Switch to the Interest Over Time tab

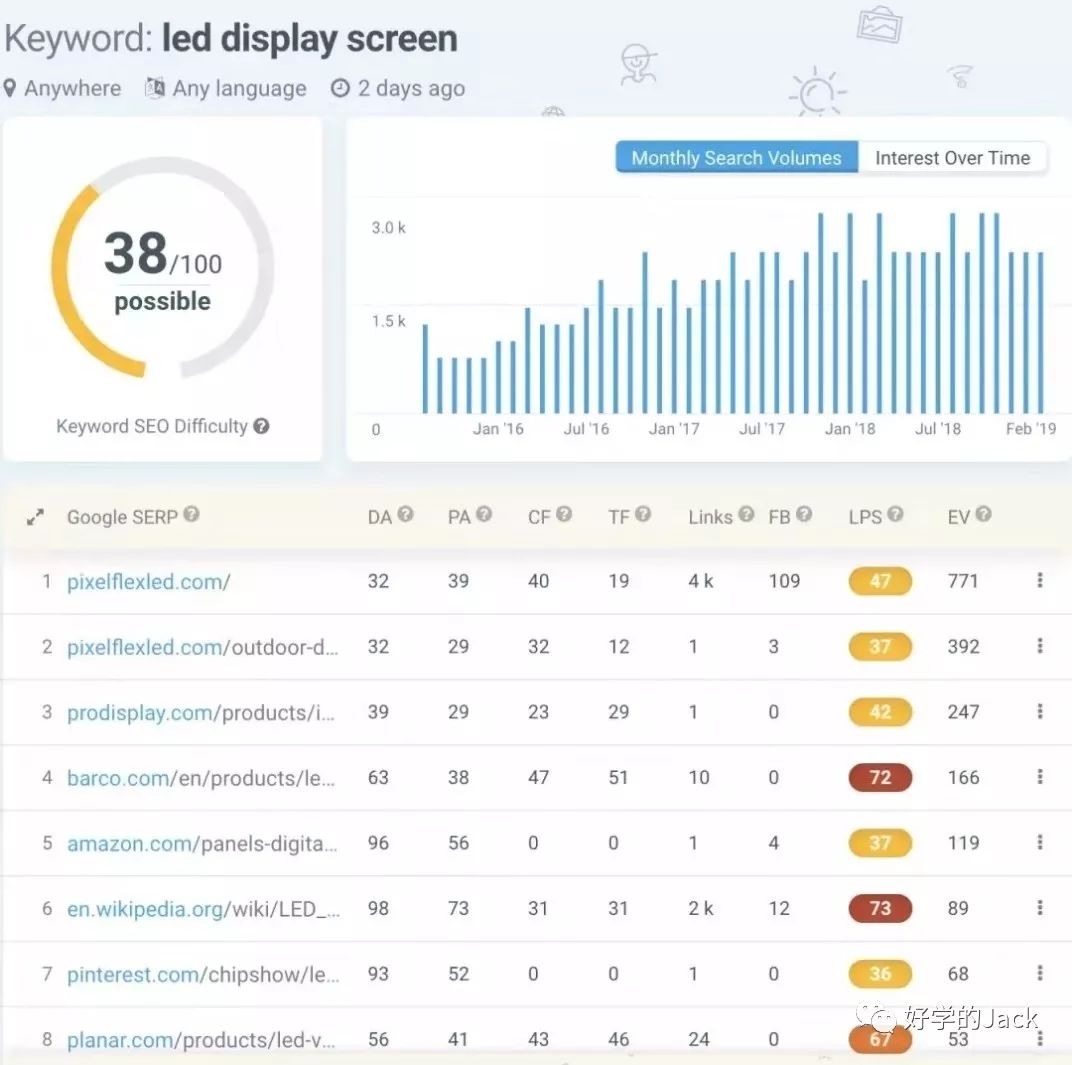click(952, 157)
